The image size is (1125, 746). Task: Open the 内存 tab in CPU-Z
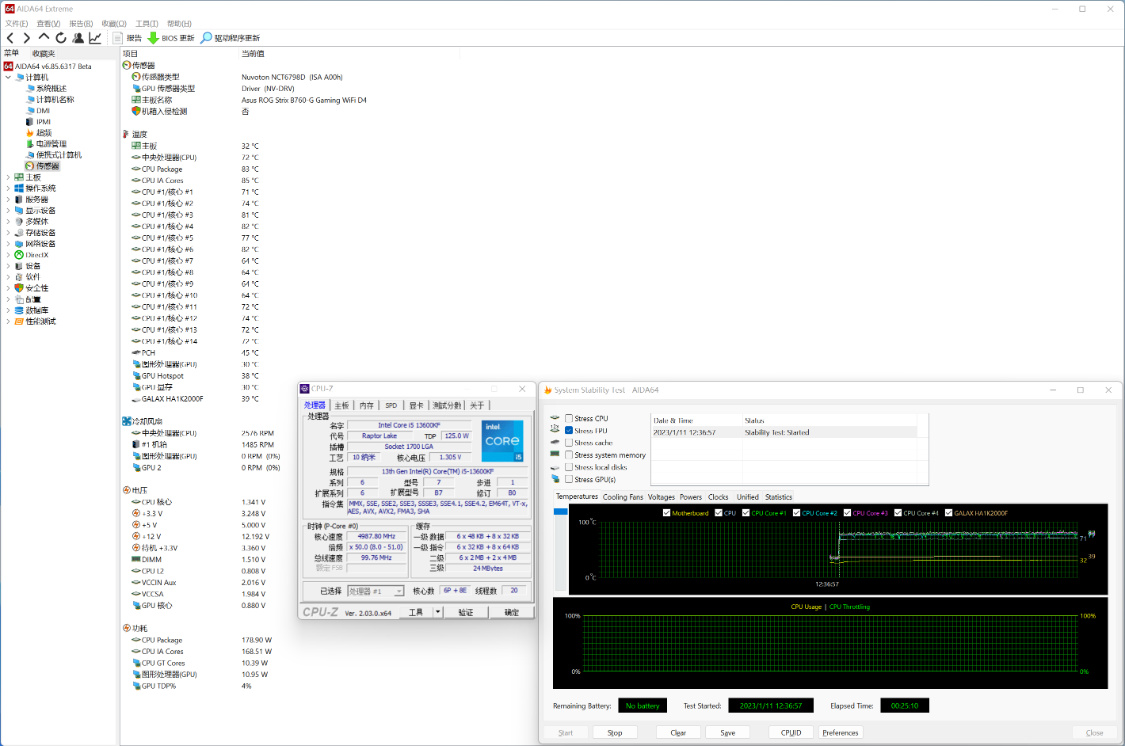click(366, 405)
